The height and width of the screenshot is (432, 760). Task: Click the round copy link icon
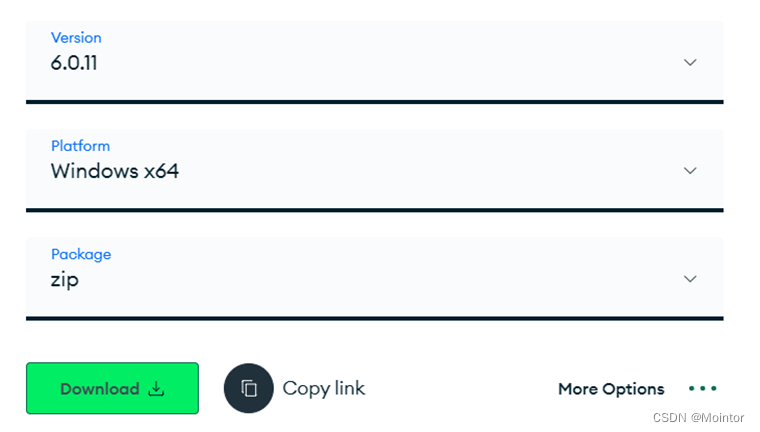(x=249, y=388)
